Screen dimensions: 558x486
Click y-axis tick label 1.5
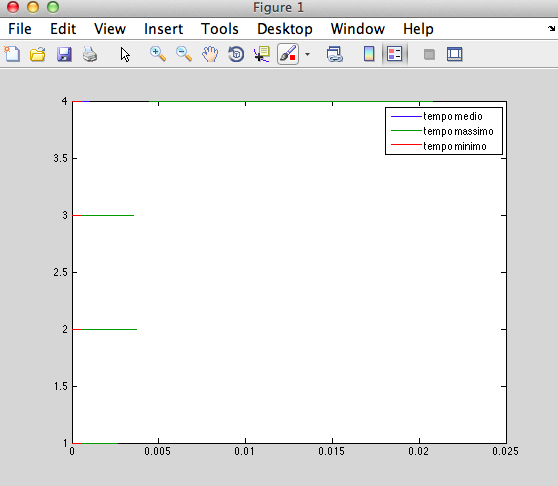pos(60,386)
